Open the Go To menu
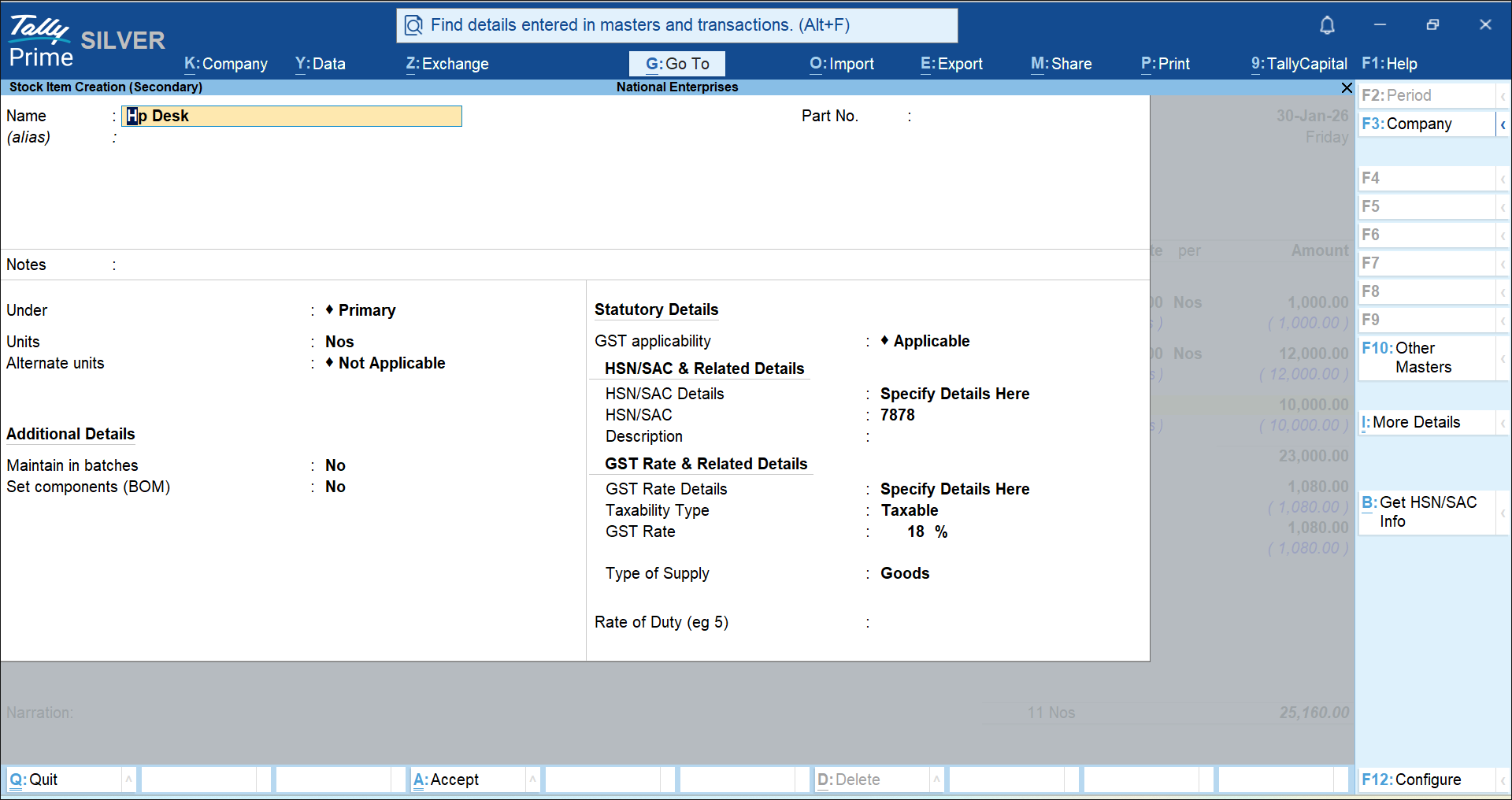This screenshot has width=1512, height=800. pos(676,64)
